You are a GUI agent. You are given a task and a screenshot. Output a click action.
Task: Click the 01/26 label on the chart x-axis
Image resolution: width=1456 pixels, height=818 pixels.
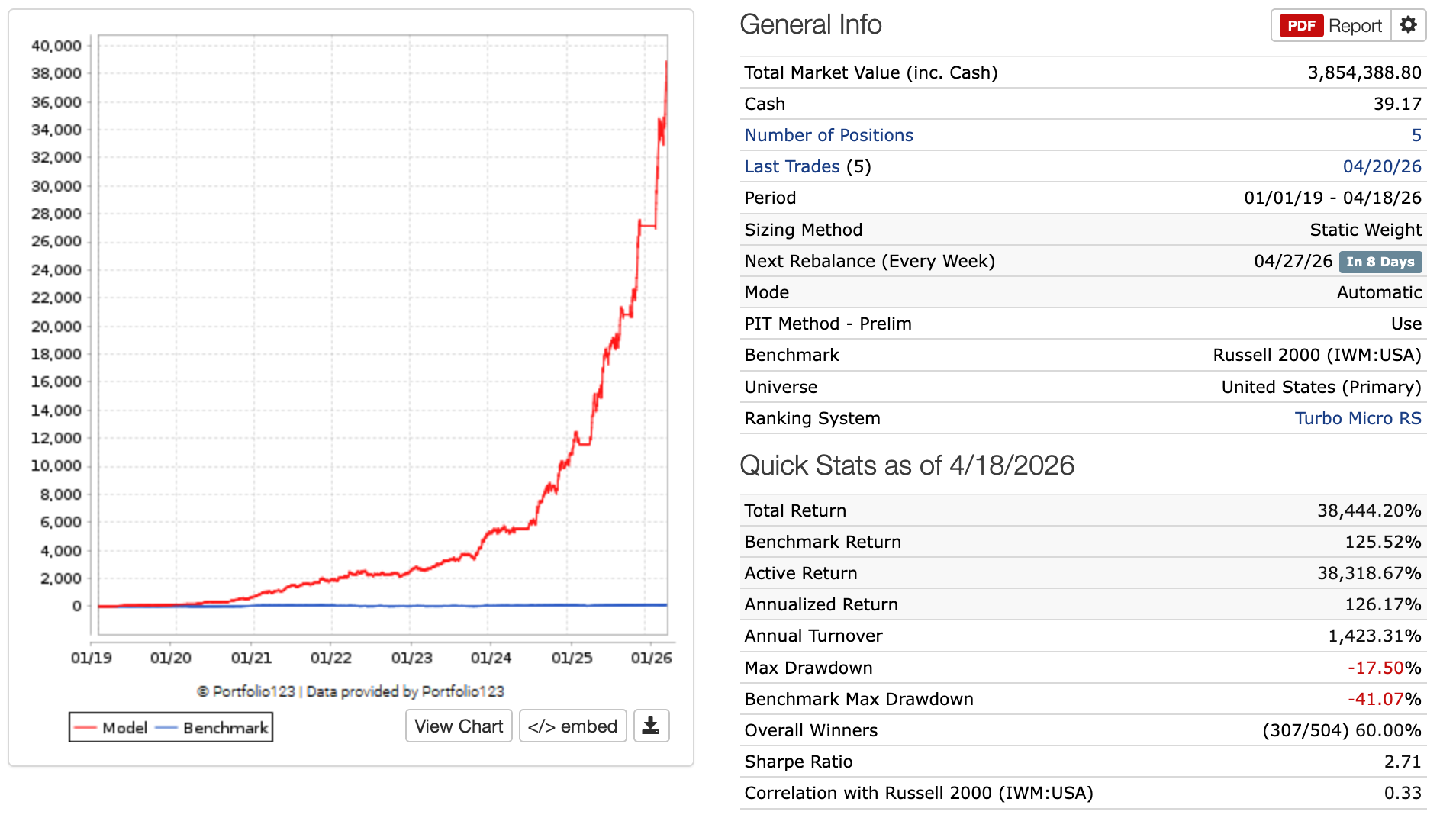[x=651, y=658]
